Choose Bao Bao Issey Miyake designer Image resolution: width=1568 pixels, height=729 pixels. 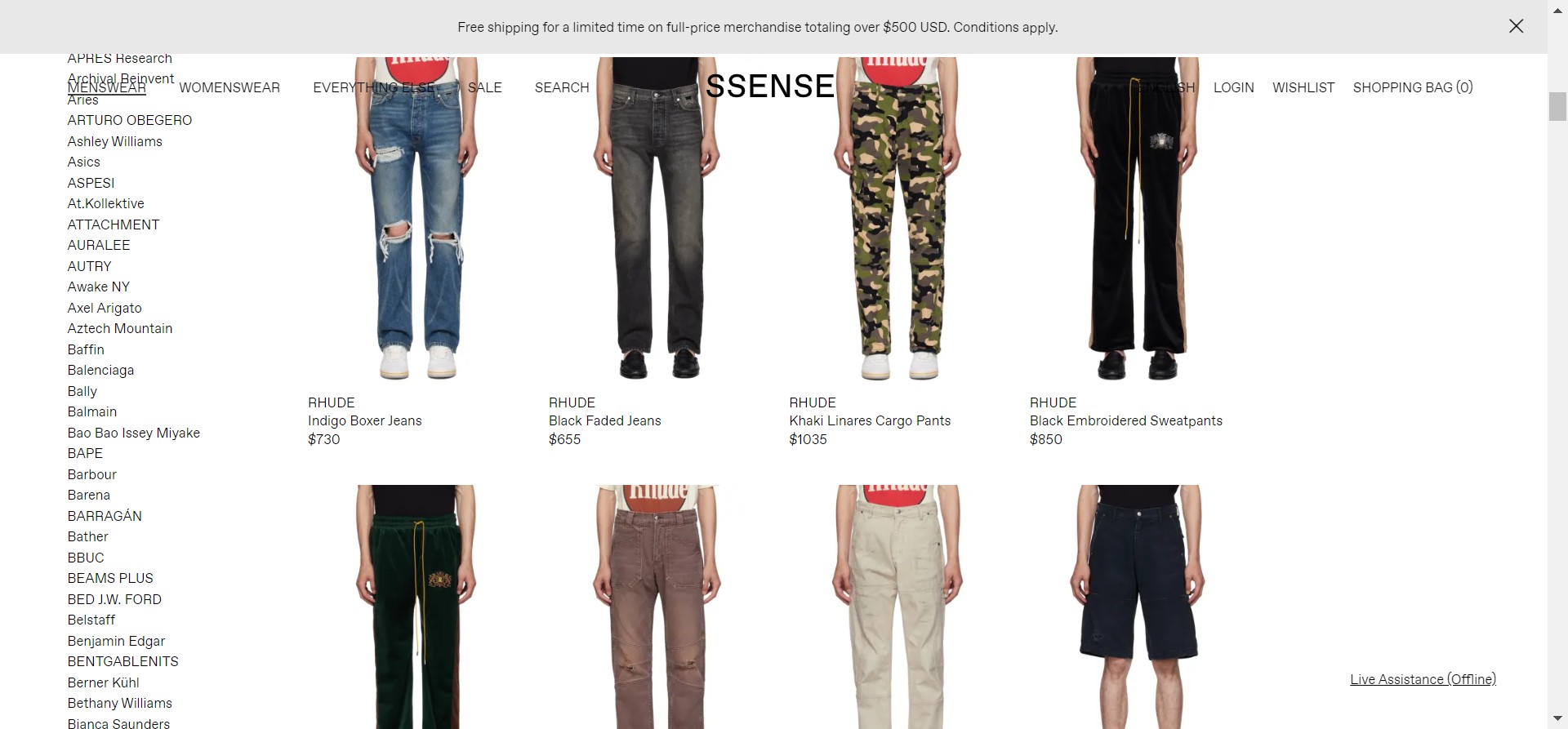134,433
